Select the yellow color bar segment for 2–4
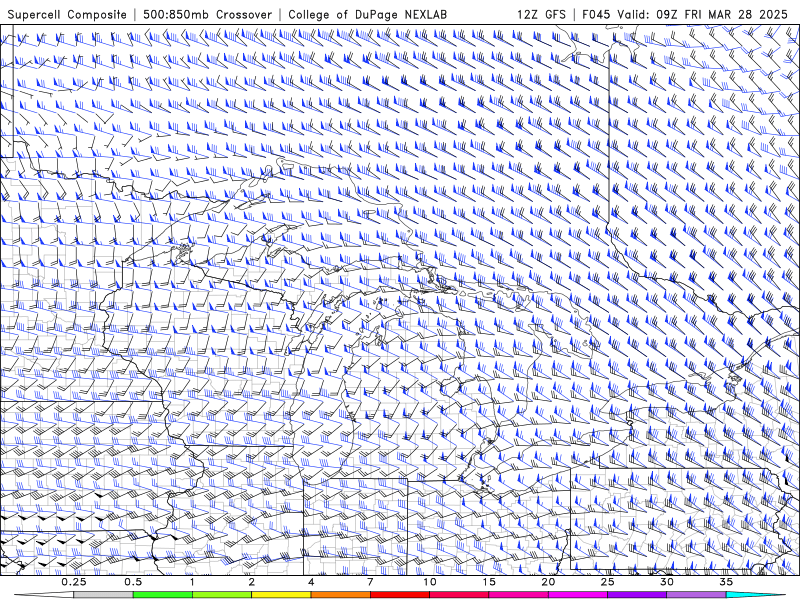This screenshot has width=800, height=600. coord(281,595)
